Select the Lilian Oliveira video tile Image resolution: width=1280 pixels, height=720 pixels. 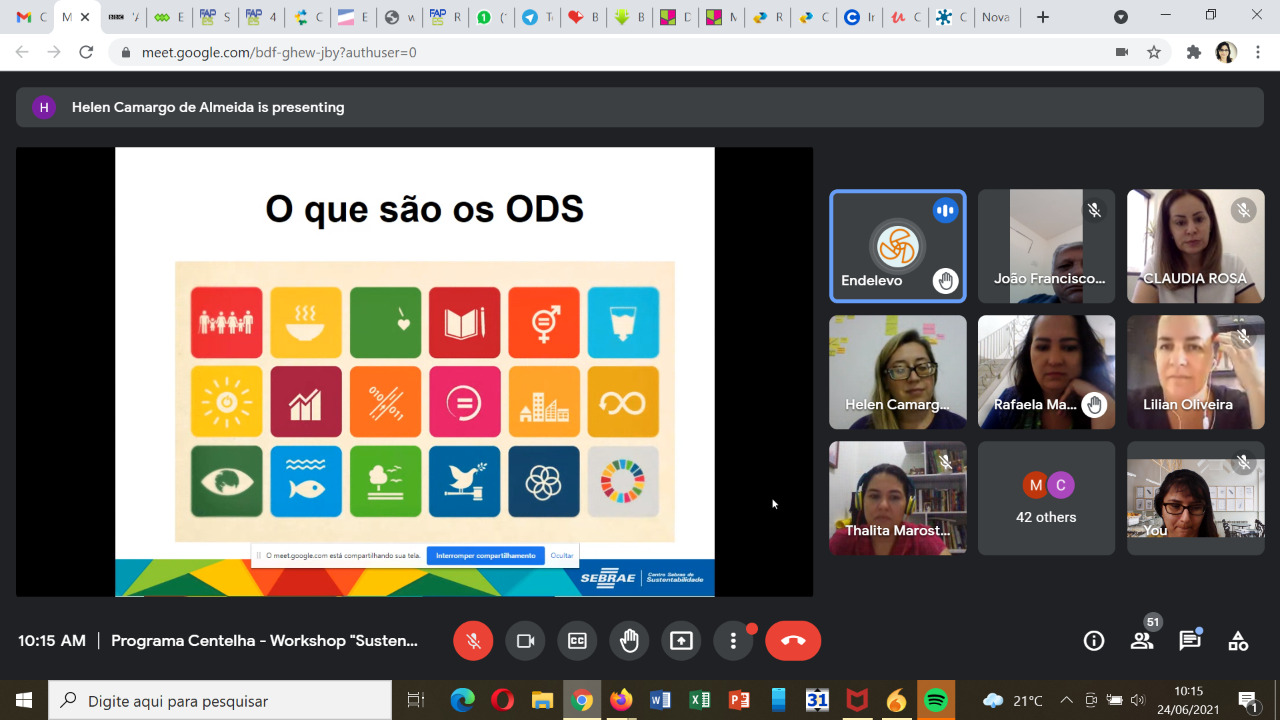(1195, 372)
